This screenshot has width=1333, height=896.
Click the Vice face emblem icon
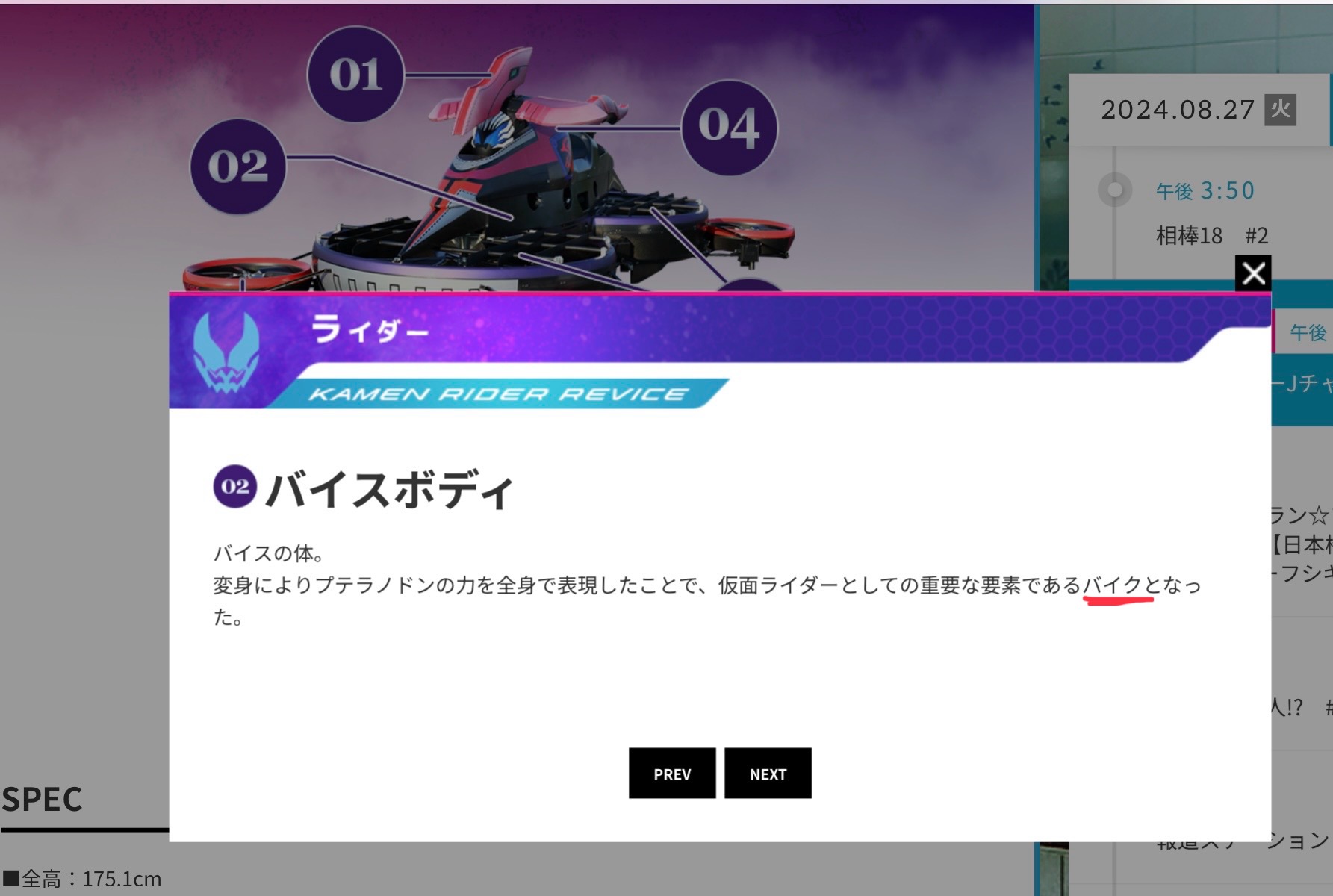[226, 352]
